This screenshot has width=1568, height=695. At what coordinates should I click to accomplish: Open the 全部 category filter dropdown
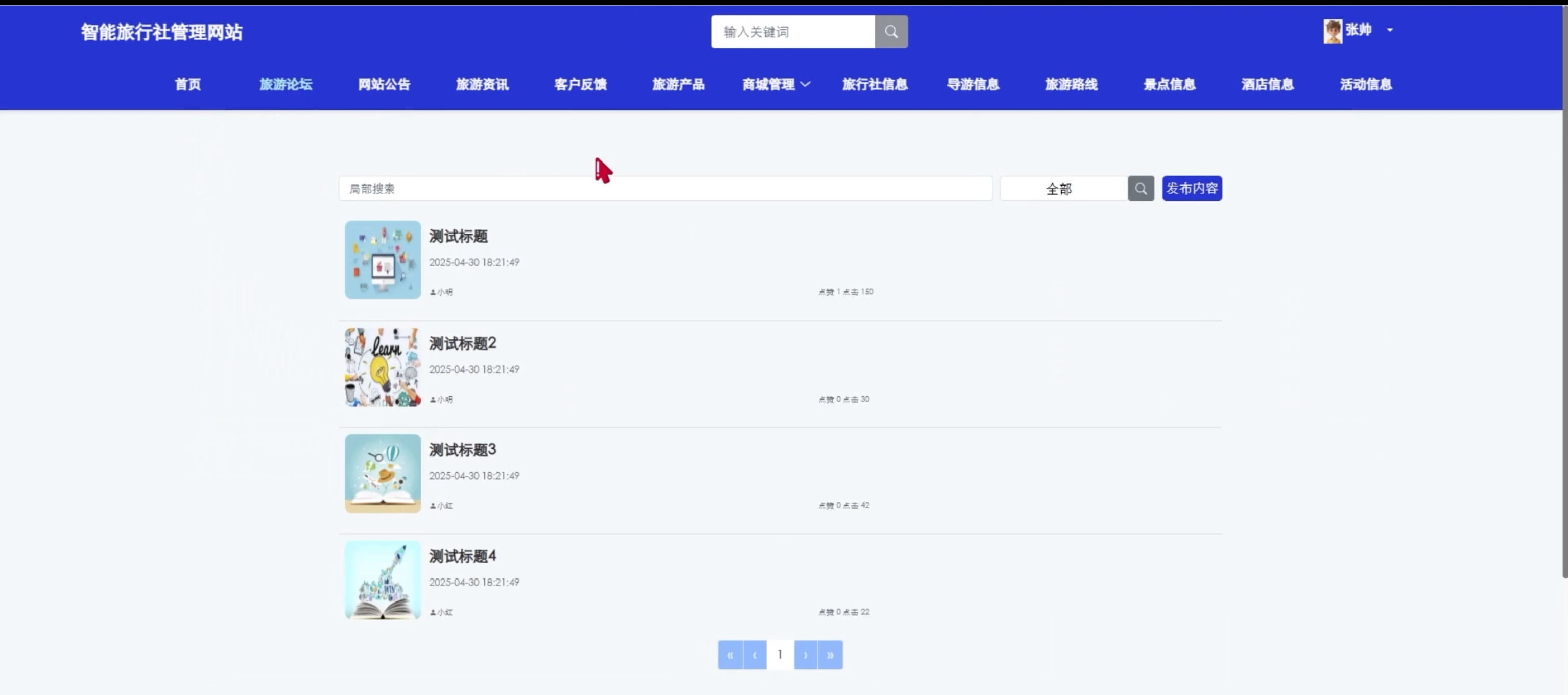(1062, 189)
